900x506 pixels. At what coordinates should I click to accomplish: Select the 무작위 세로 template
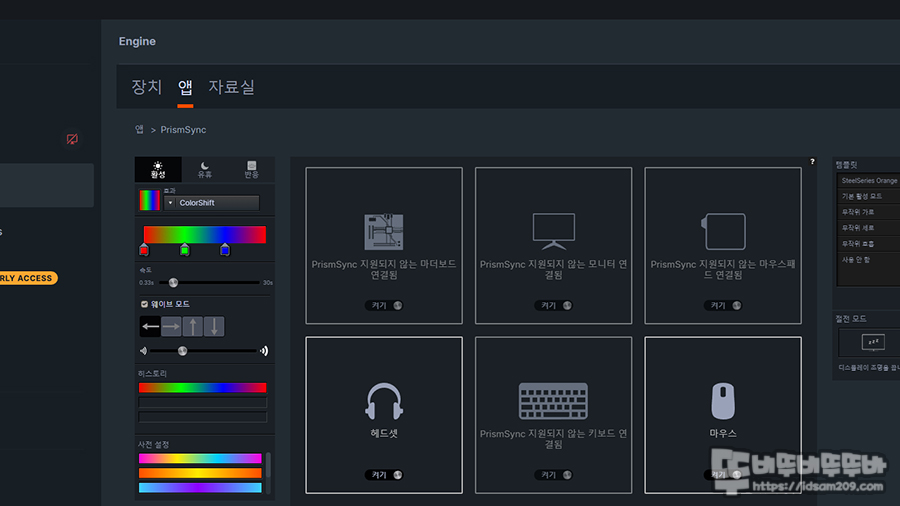pos(869,228)
